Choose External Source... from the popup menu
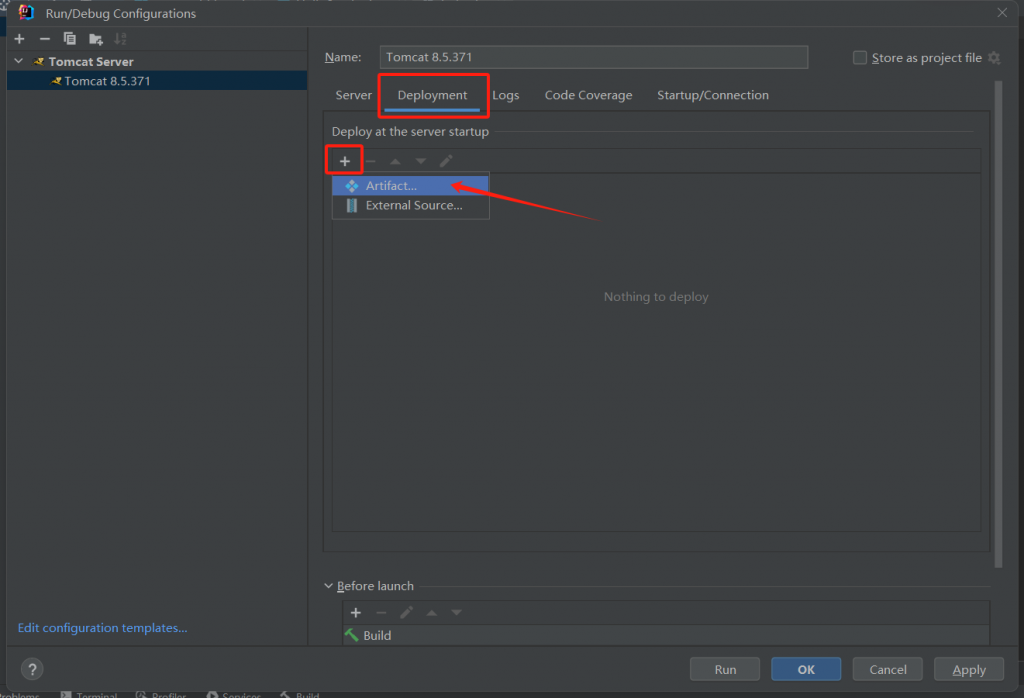Viewport: 1024px width, 698px height. coord(413,205)
